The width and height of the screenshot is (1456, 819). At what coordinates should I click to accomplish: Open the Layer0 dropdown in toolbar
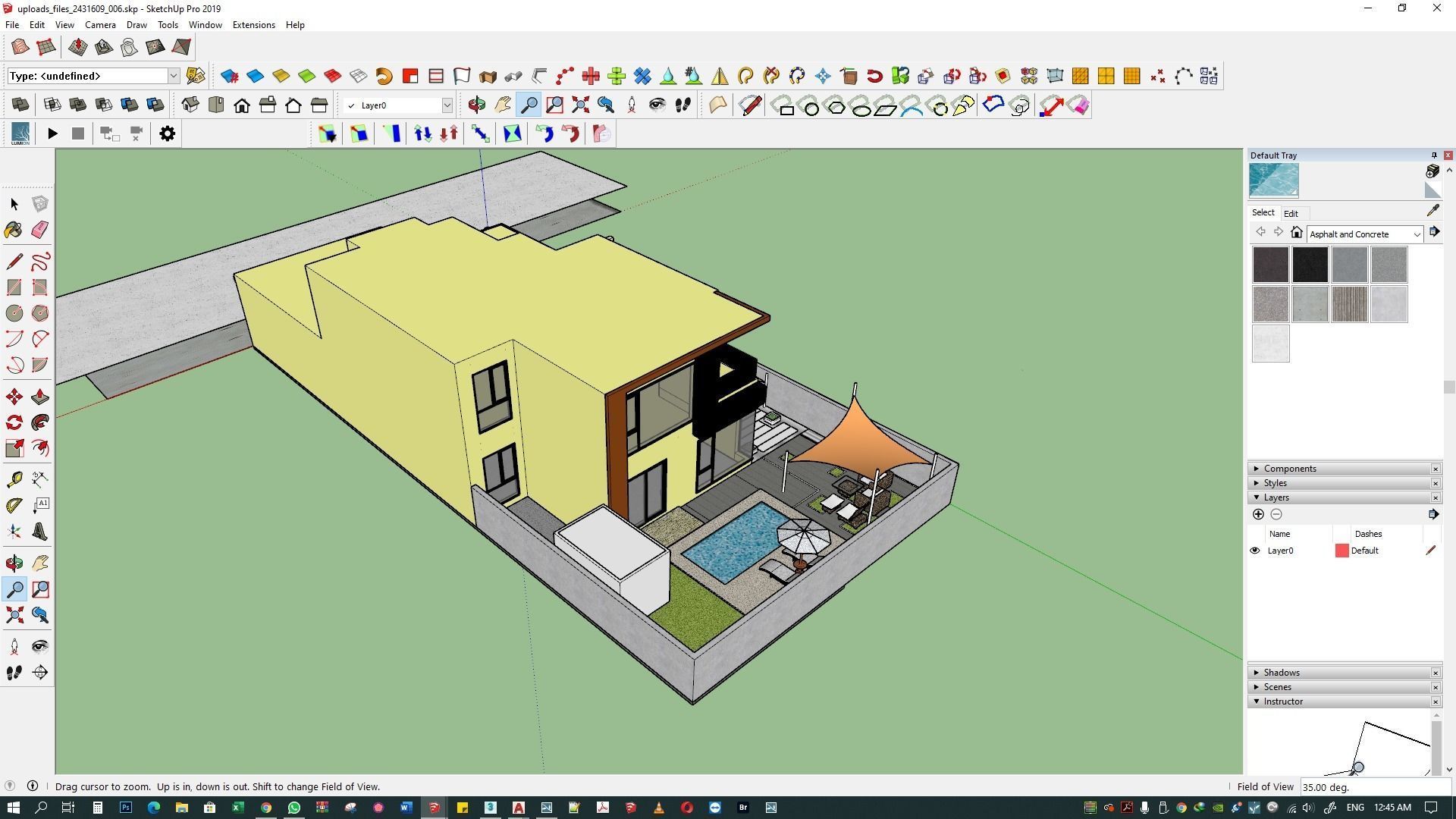pos(447,105)
